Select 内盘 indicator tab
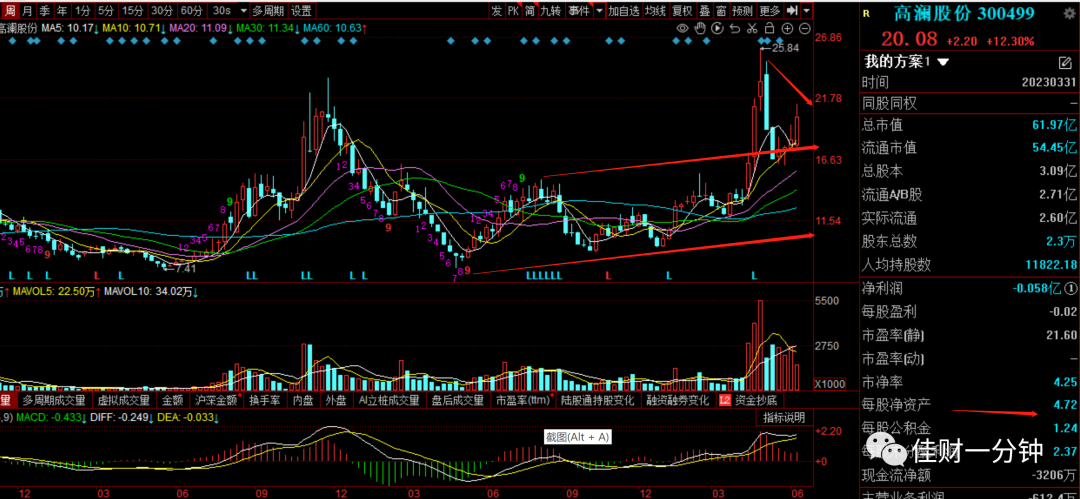Viewport: 1080px width, 499px height. point(303,400)
